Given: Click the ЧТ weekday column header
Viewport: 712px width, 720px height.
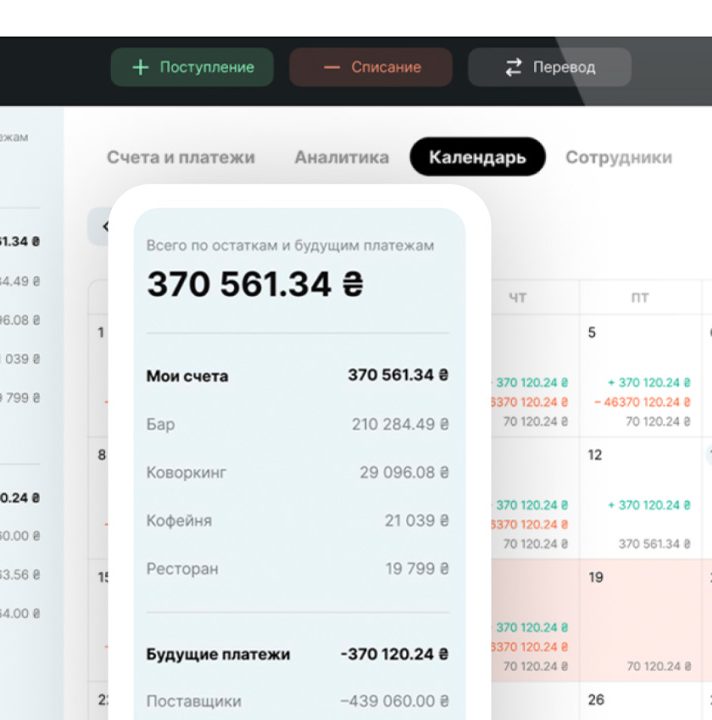Looking at the screenshot, I should pos(517,298).
